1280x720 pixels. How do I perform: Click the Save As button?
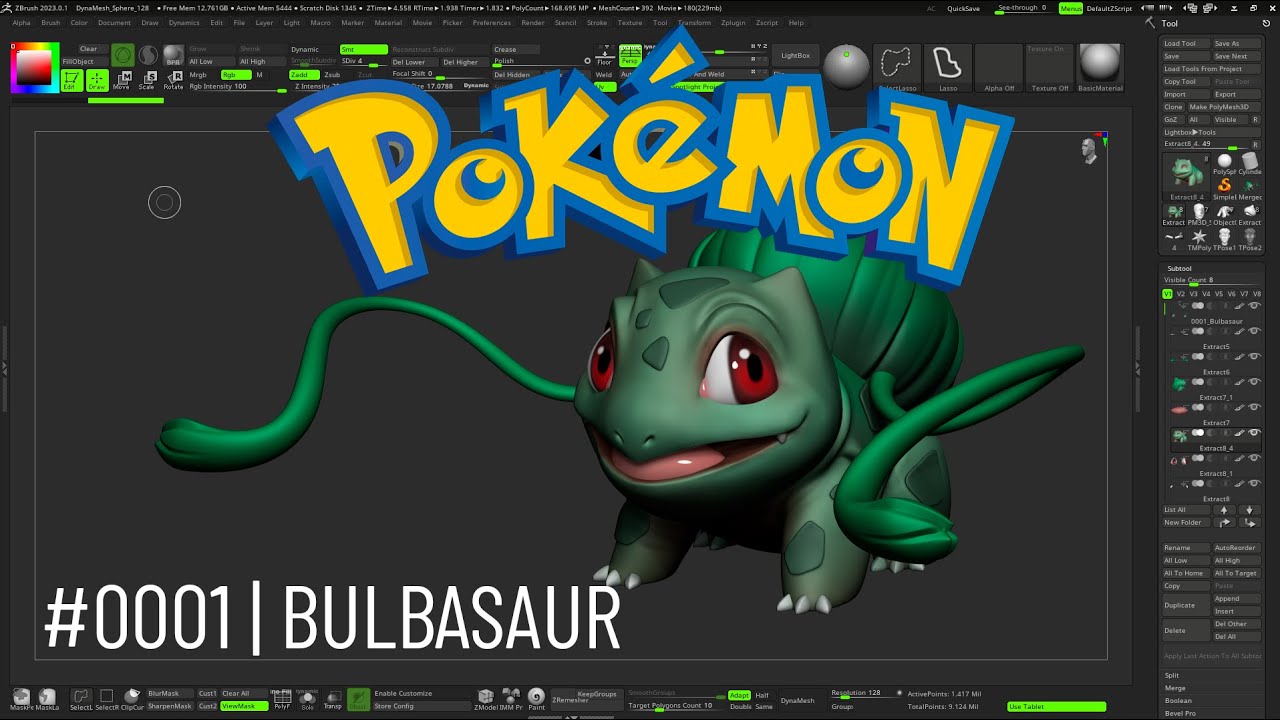coord(1237,44)
